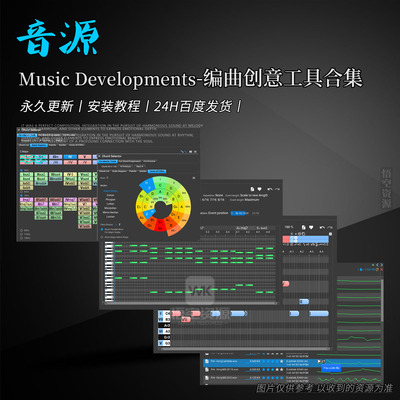Close the Chord Selector dialog
This screenshot has height=400, width=400.
99,156
